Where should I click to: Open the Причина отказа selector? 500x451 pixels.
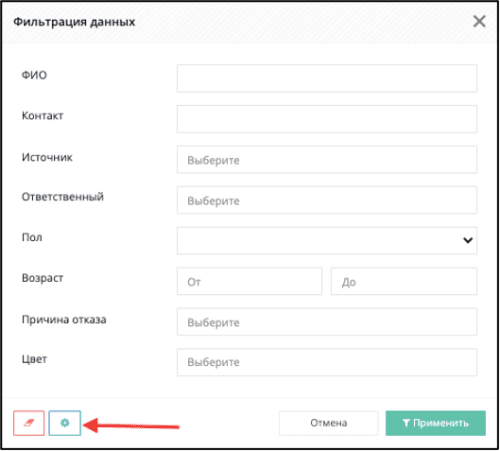tap(327, 322)
